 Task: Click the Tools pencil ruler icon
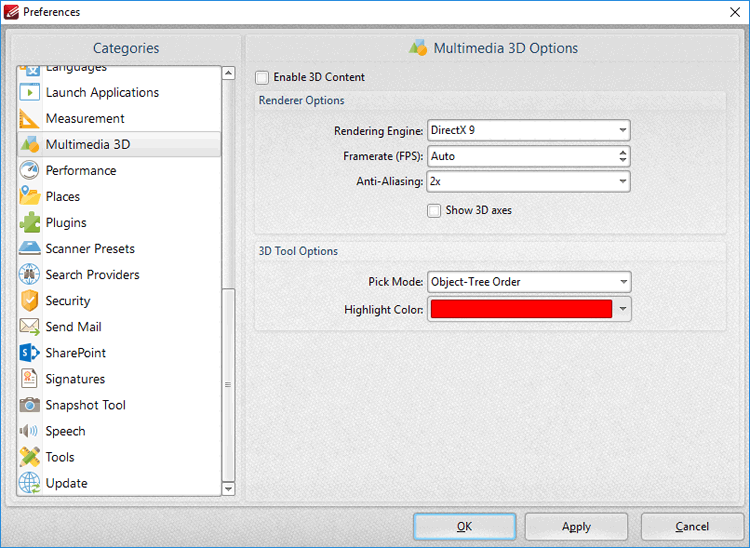click(x=30, y=457)
